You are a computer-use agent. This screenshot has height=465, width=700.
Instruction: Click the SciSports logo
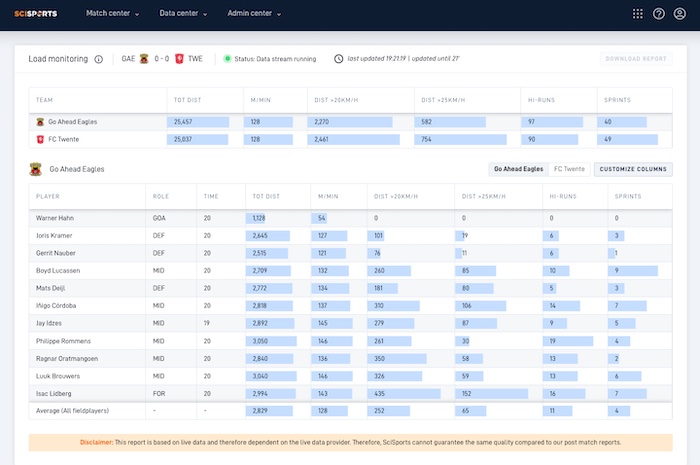click(36, 14)
